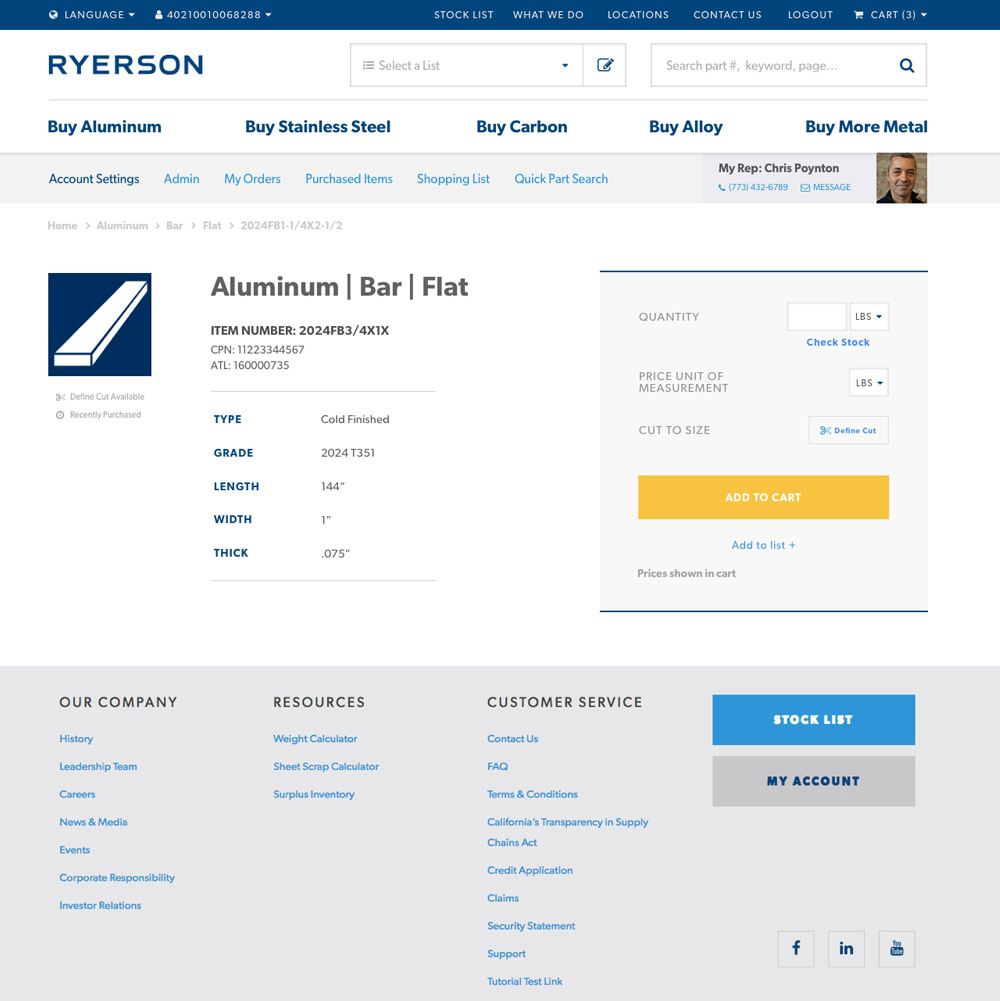Click the Bar breadcrumb
Screen dimensions: 1000x1001
[x=174, y=225]
